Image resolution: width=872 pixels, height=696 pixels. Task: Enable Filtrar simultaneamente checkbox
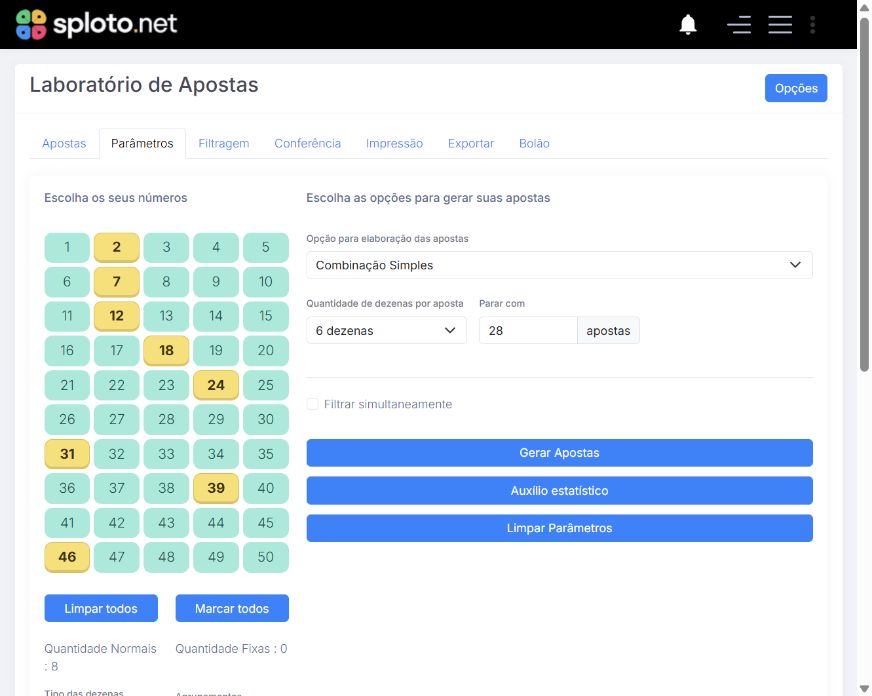(313, 404)
